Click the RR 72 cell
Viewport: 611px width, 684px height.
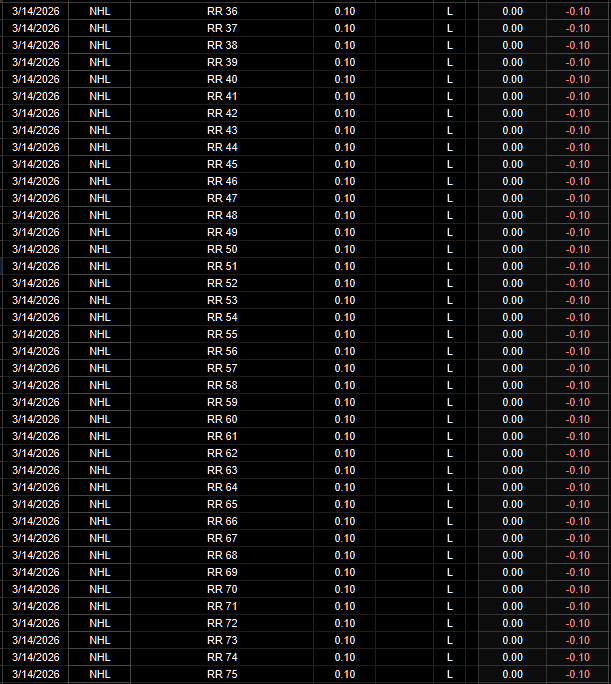(x=222, y=624)
